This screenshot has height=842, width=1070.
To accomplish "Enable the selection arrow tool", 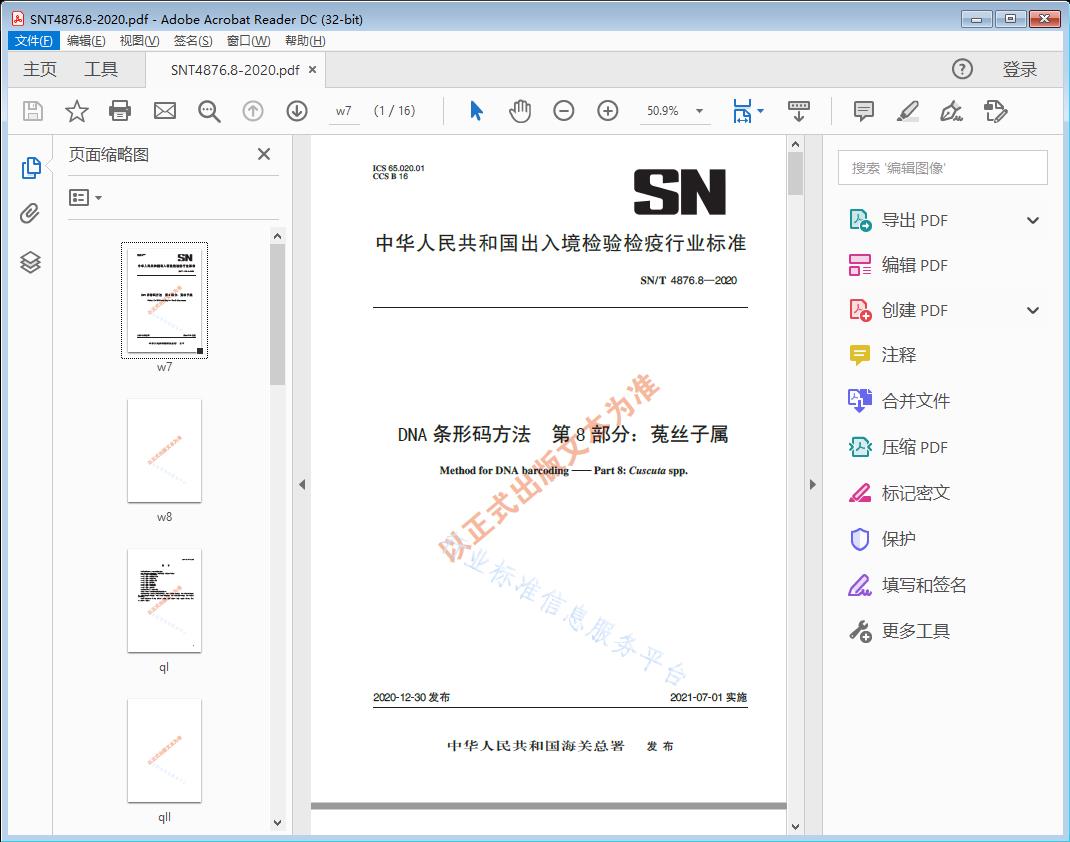I will pyautogui.click(x=475, y=111).
